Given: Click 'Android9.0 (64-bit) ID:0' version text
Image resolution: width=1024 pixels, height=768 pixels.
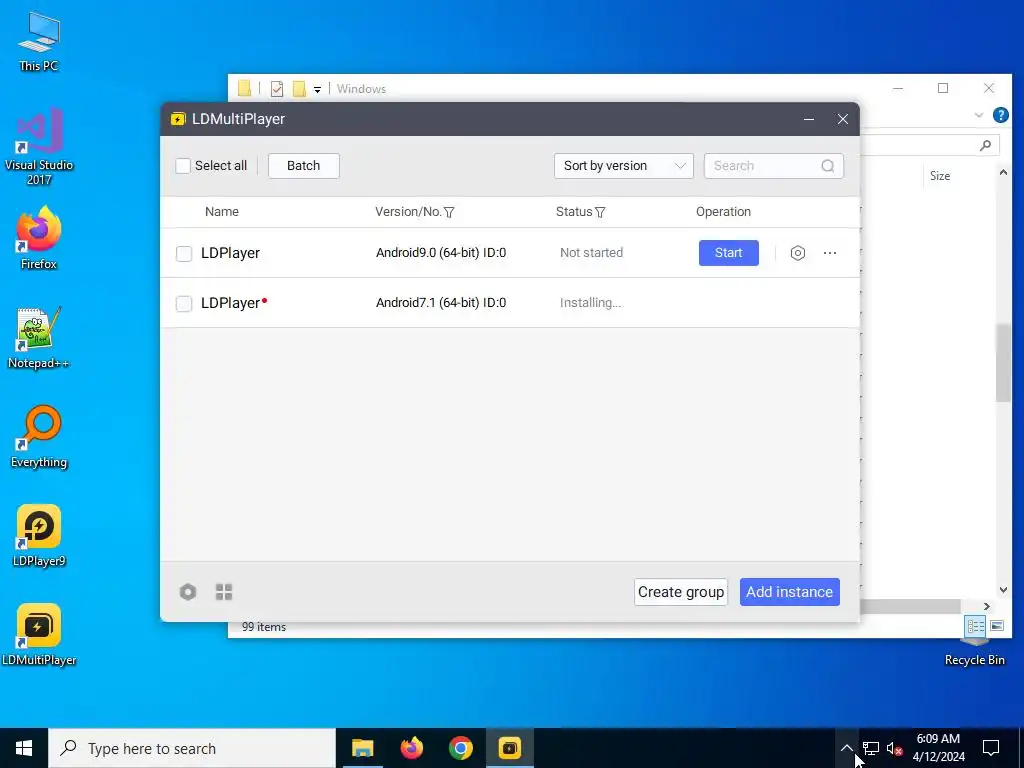Looking at the screenshot, I should click(441, 253).
